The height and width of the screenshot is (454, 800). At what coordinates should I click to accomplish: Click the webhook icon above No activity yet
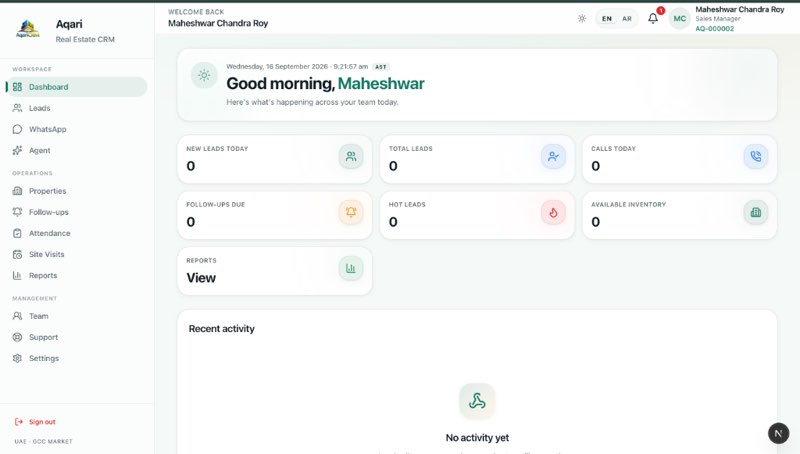click(x=477, y=401)
